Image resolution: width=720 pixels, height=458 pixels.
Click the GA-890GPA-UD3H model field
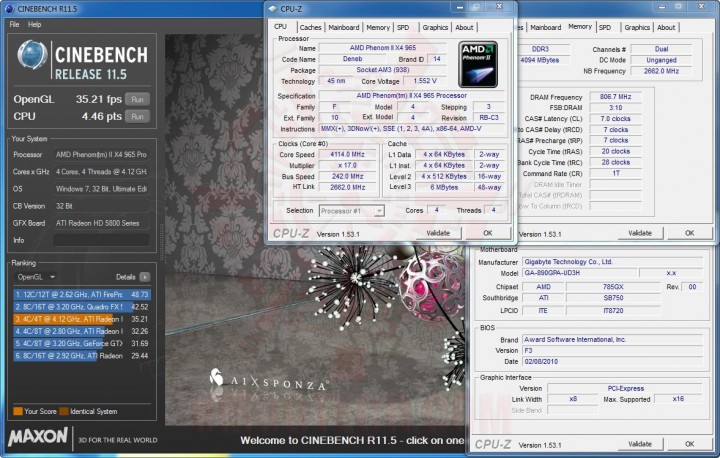[x=579, y=273]
